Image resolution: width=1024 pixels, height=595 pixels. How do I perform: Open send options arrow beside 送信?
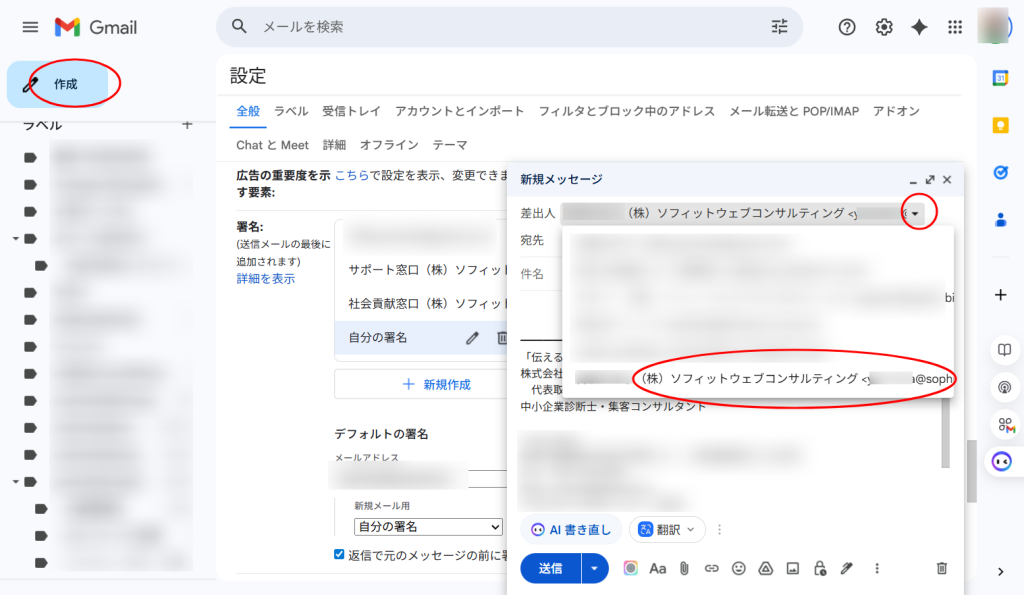click(596, 568)
